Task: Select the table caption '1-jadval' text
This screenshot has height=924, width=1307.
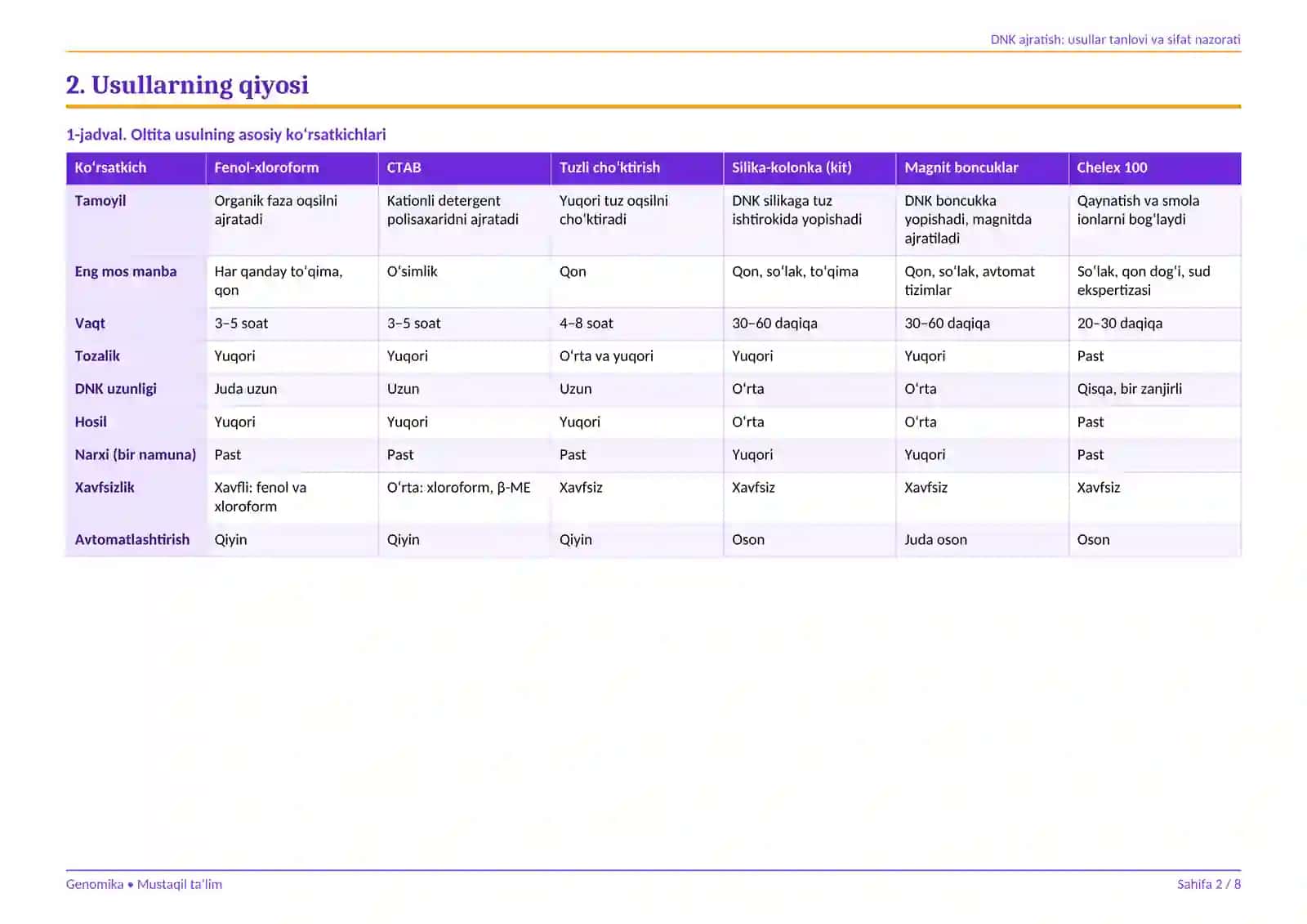Action: 95,135
